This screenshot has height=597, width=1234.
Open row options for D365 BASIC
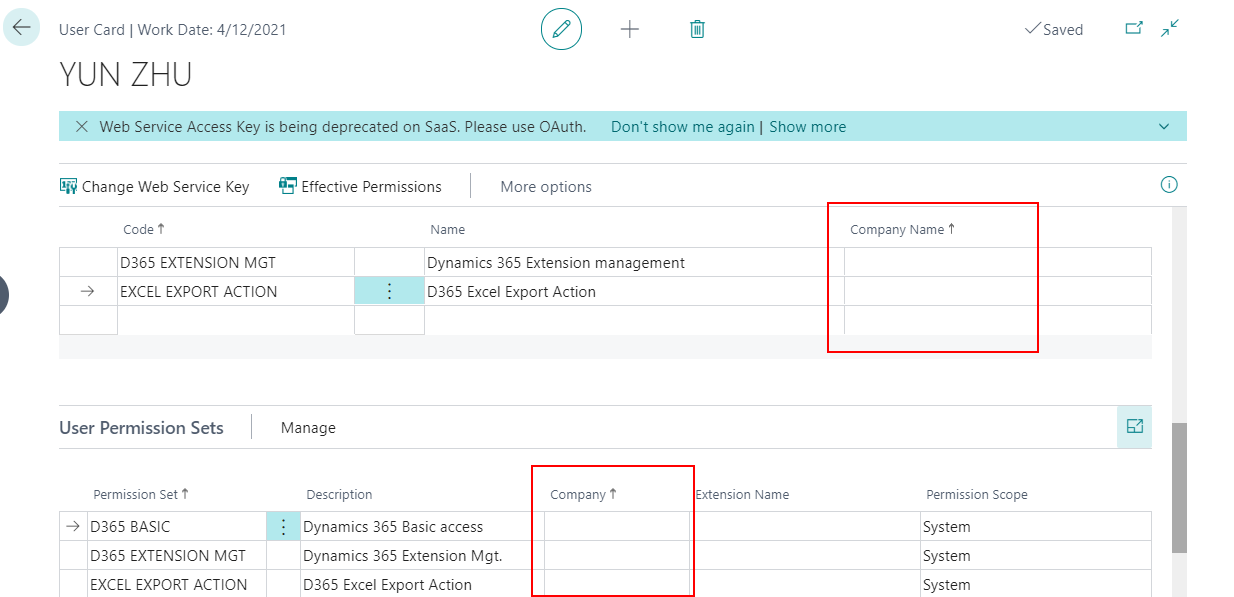coord(283,525)
